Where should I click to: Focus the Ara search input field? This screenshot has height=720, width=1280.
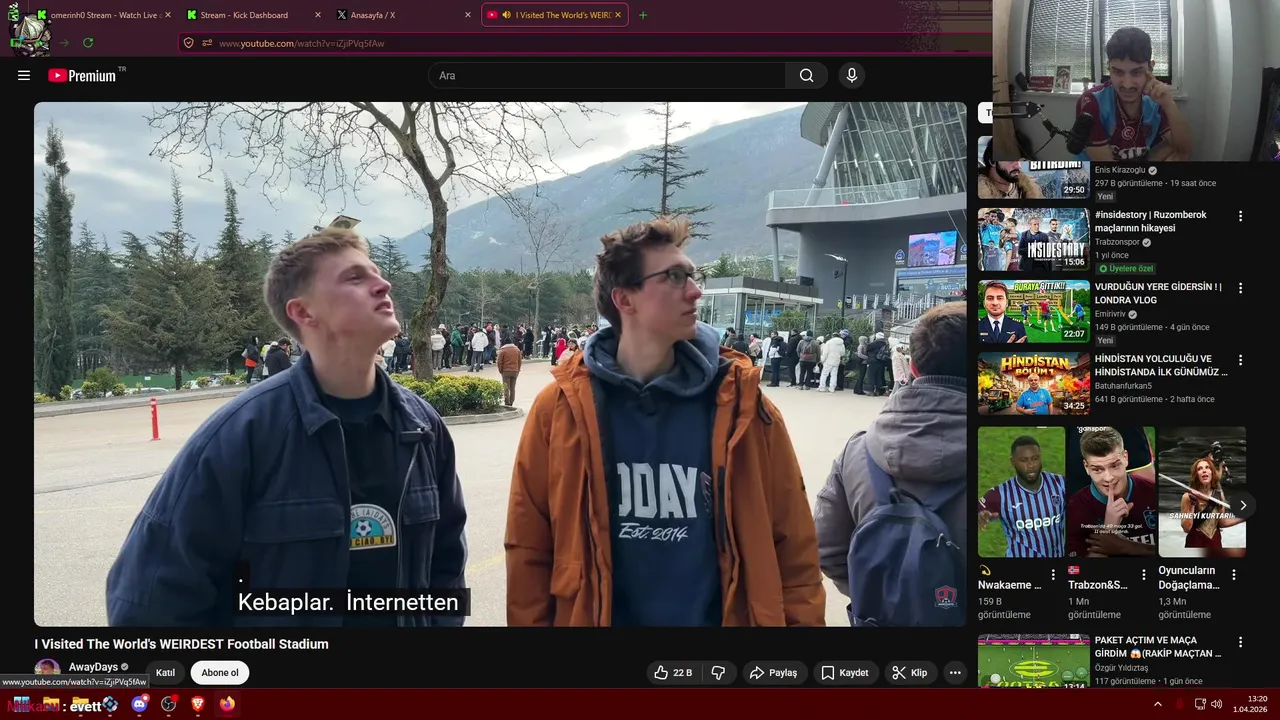tap(607, 75)
